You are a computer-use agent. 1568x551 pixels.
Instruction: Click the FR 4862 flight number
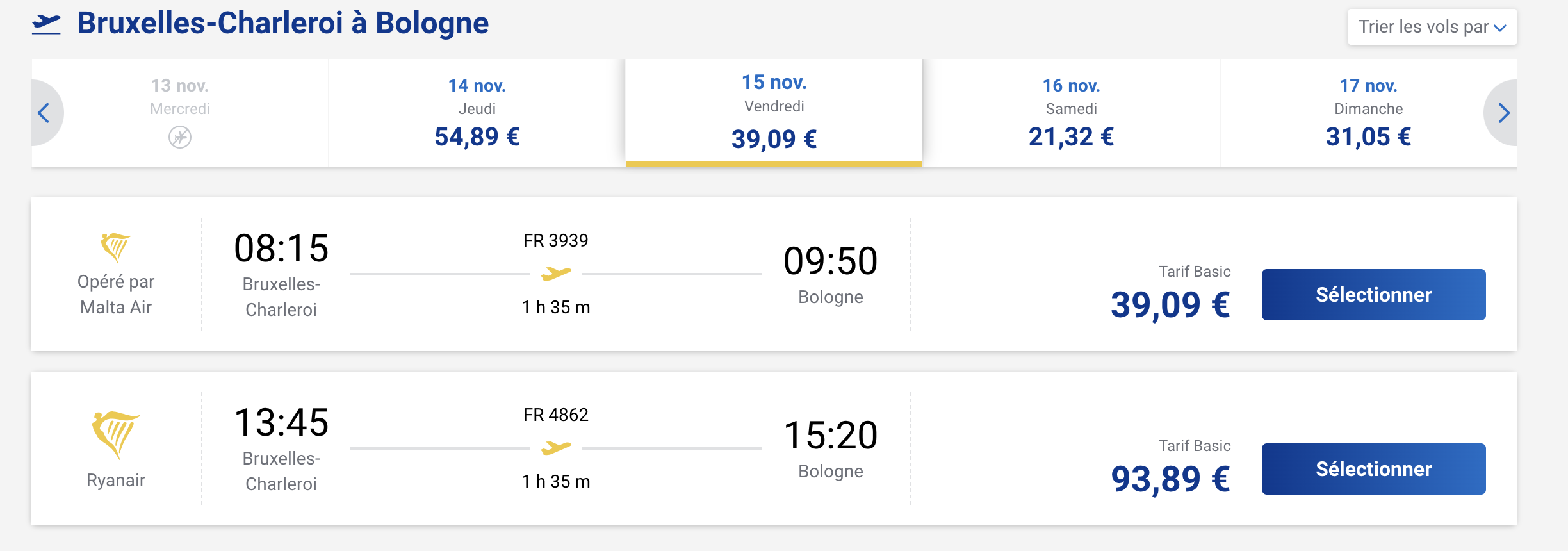point(555,415)
